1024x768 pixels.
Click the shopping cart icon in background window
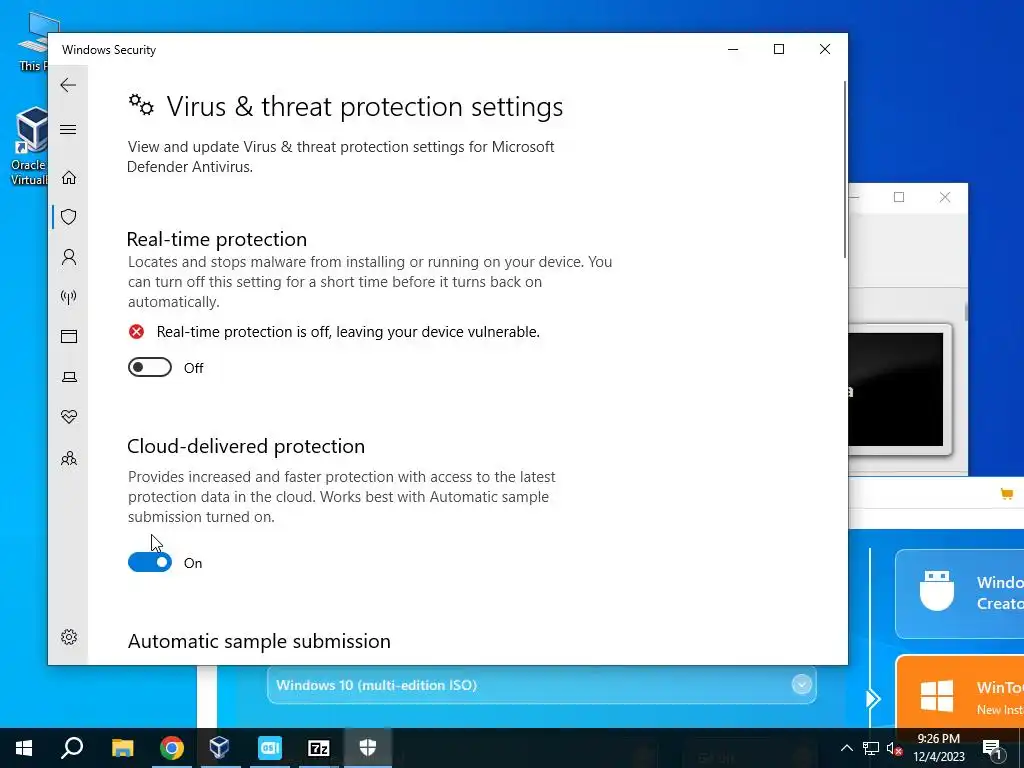(x=1007, y=494)
